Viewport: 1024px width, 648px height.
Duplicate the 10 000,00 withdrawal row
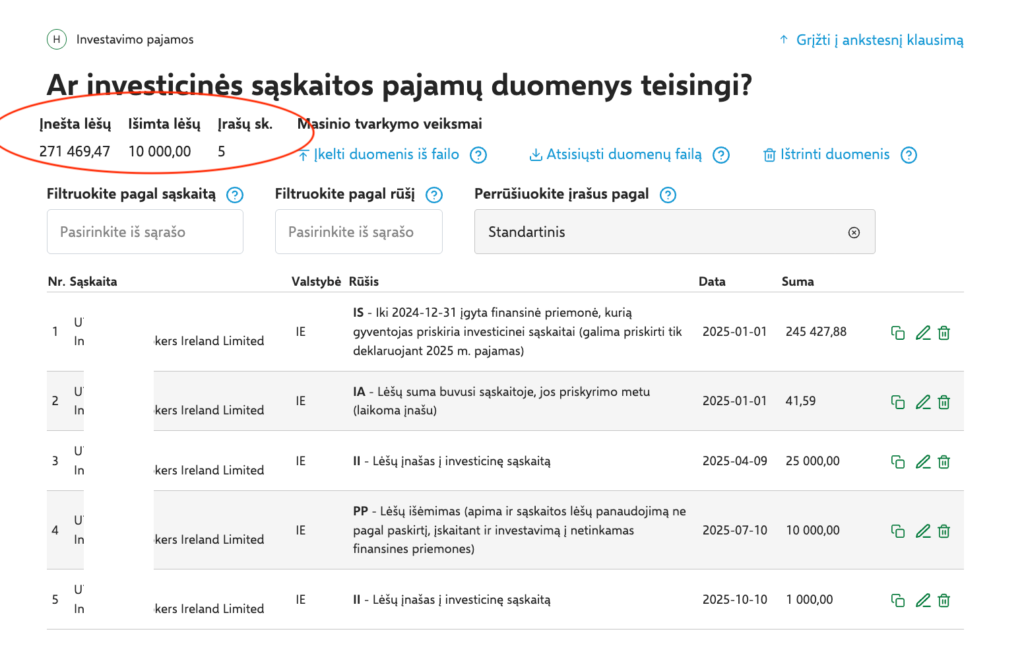click(898, 531)
